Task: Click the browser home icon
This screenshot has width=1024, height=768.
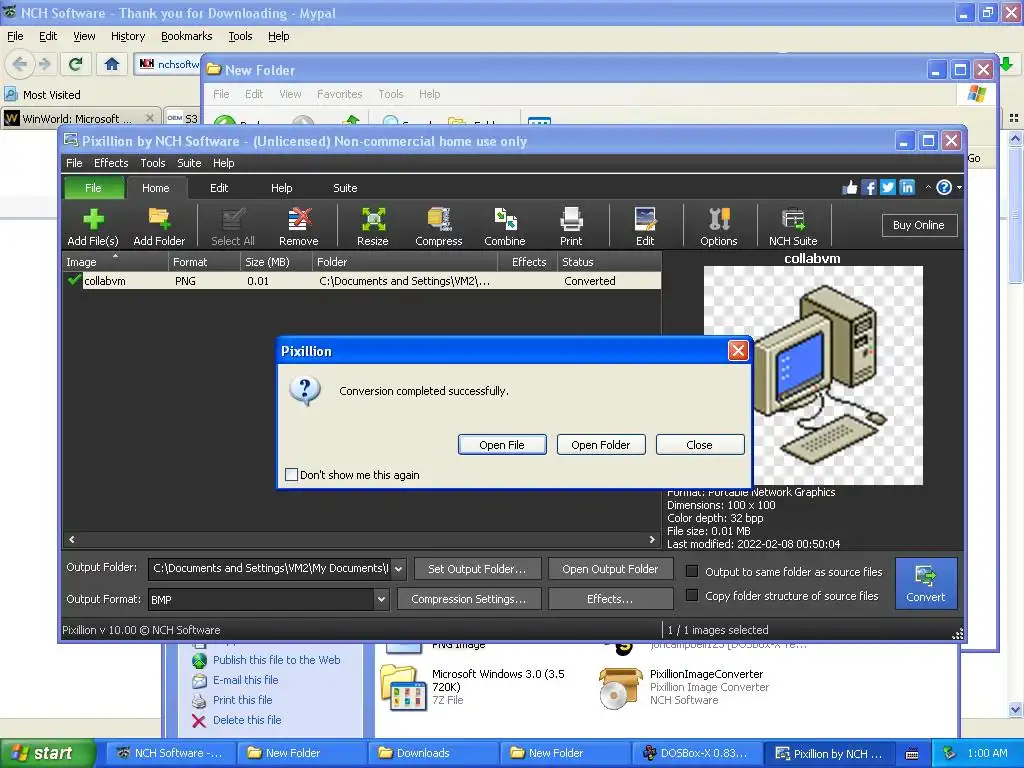Action: coord(112,64)
